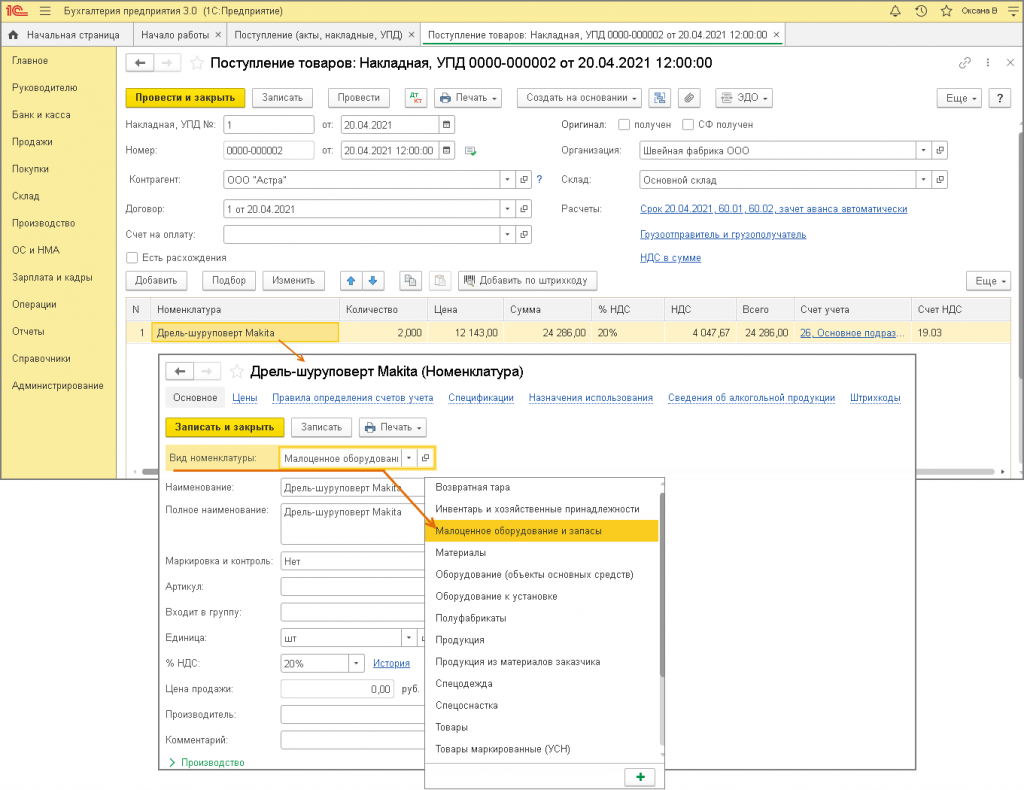Toggle the Есть расхождения checkbox
This screenshot has height=790, width=1024.
pyautogui.click(x=132, y=257)
